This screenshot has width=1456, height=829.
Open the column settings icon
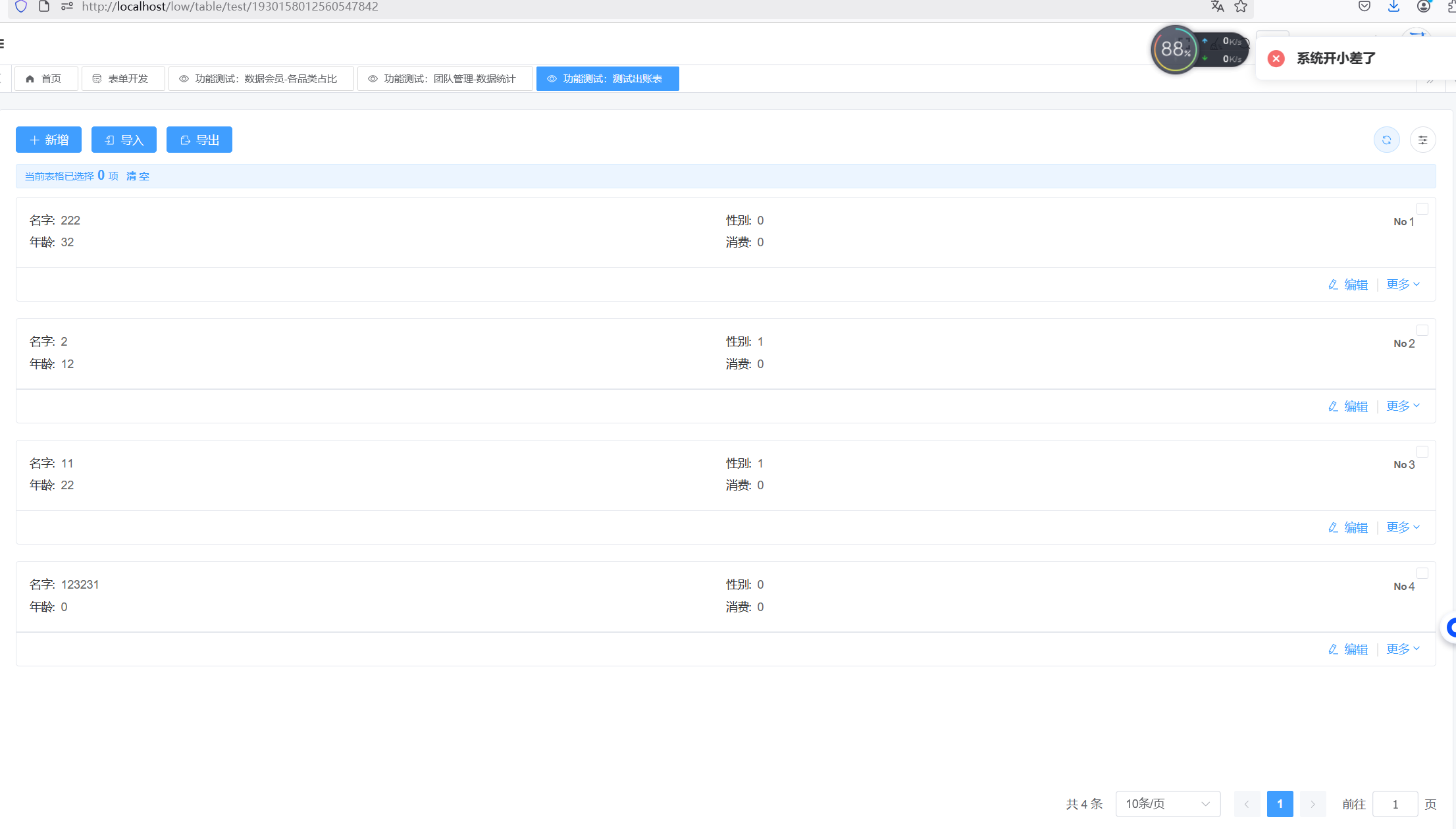1422,140
